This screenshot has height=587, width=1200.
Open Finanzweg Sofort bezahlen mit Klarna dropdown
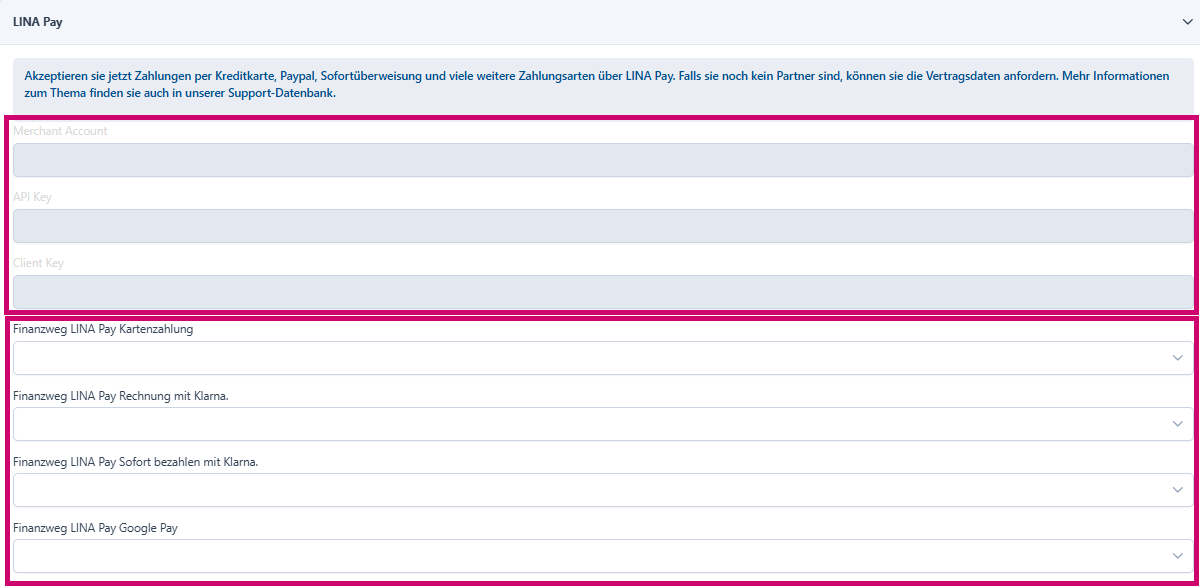(x=603, y=490)
